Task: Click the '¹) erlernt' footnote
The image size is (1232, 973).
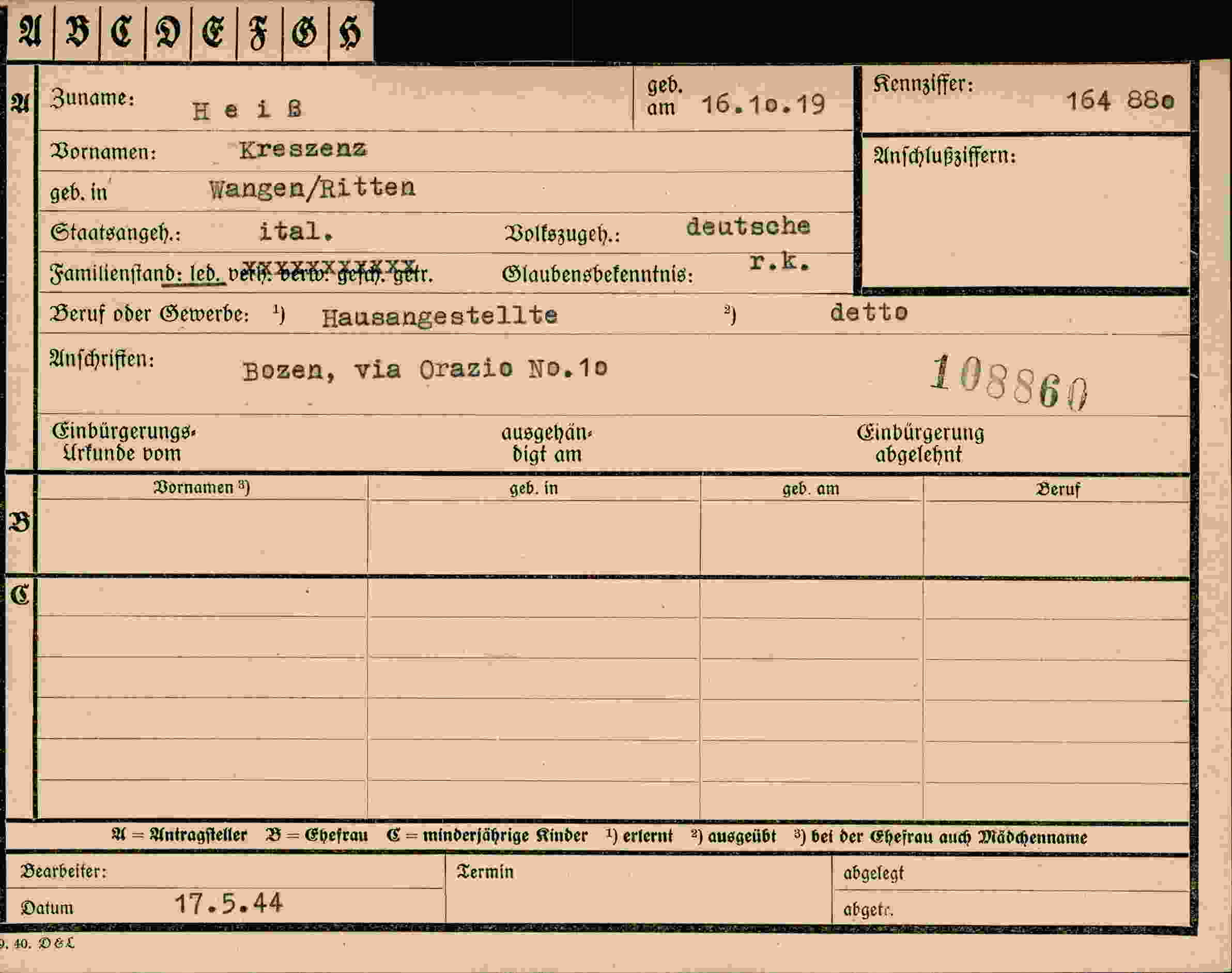Action: click(x=639, y=835)
